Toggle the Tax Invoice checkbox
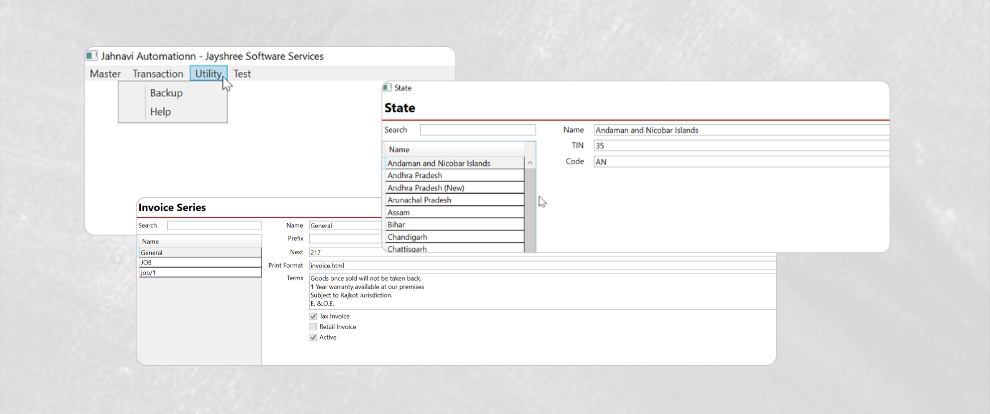 click(313, 316)
